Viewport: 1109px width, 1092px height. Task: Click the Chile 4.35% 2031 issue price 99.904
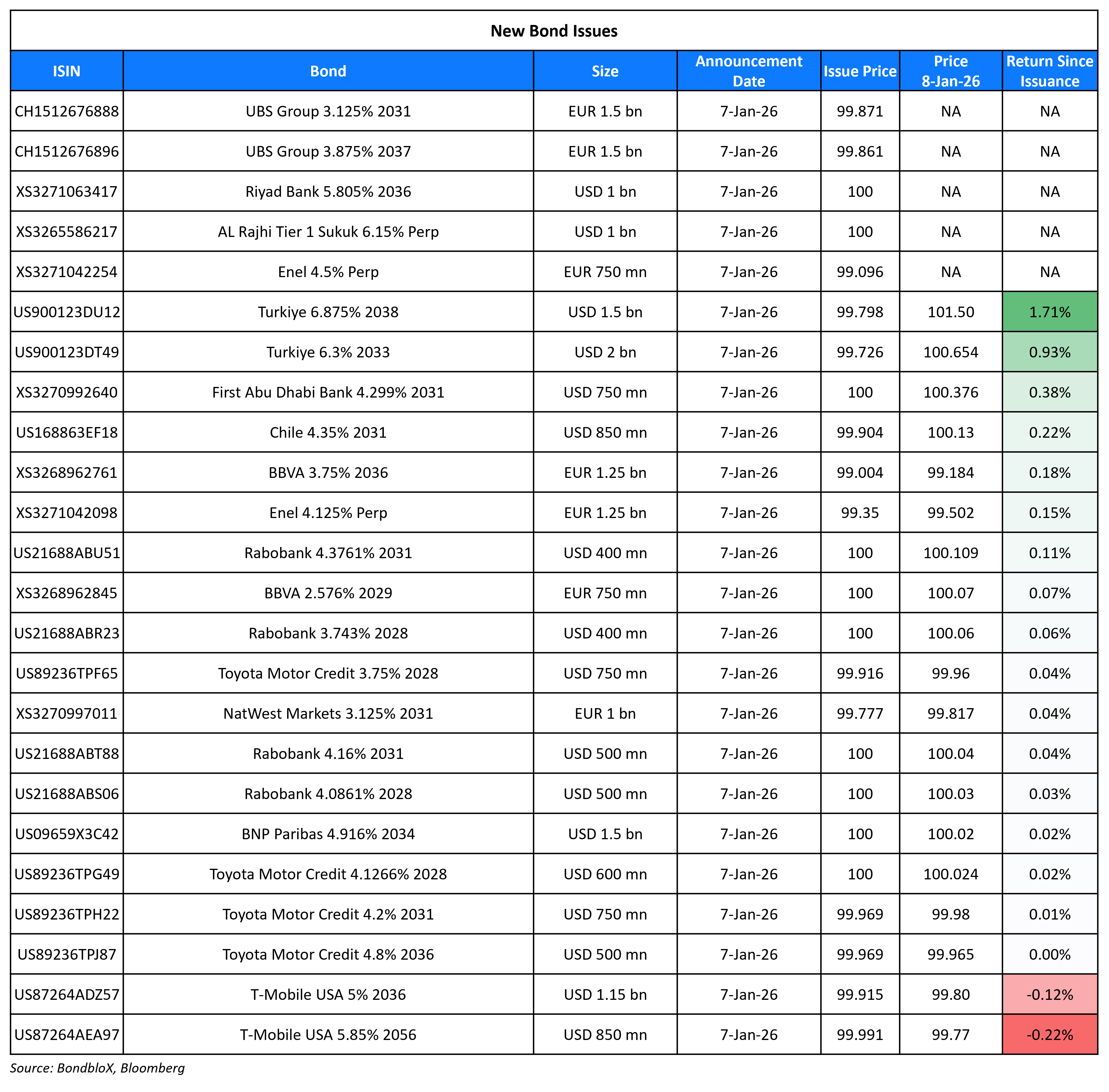[x=860, y=433]
